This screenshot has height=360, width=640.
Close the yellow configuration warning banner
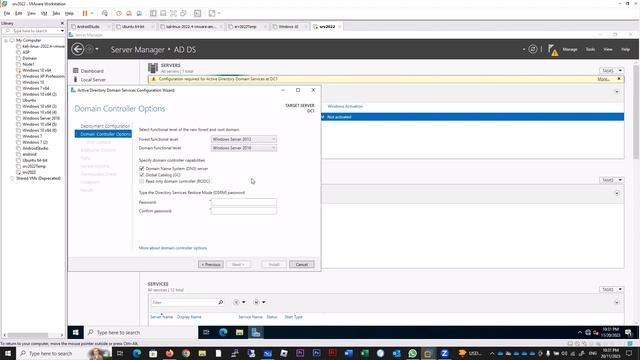[x=619, y=79]
